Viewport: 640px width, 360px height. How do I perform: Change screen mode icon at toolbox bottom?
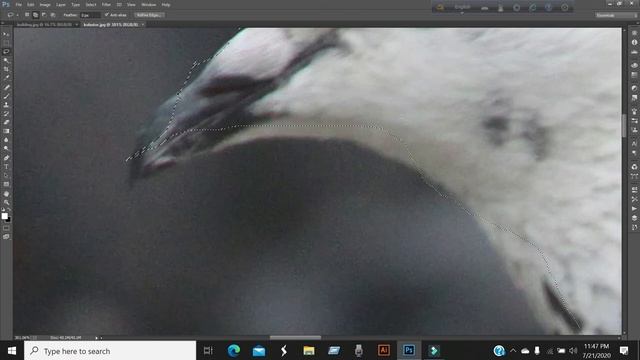6,237
